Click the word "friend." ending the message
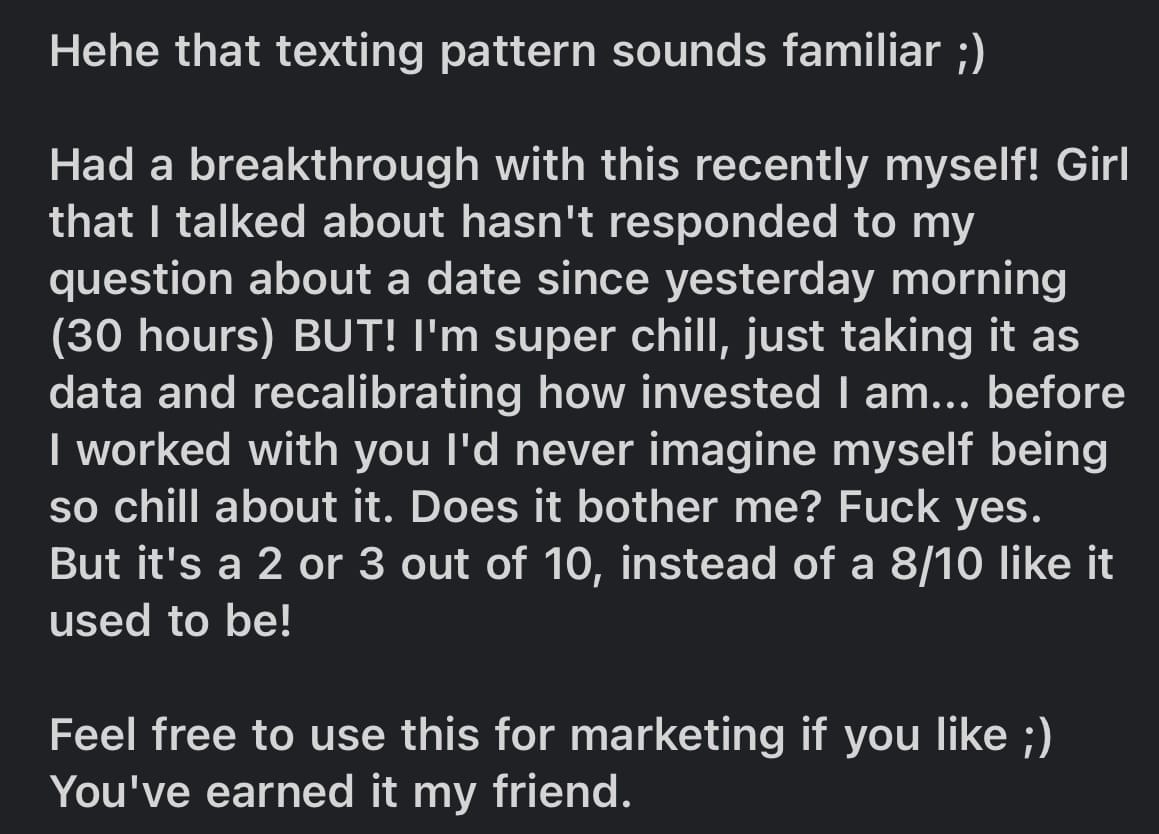This screenshot has height=834, width=1159. 562,791
